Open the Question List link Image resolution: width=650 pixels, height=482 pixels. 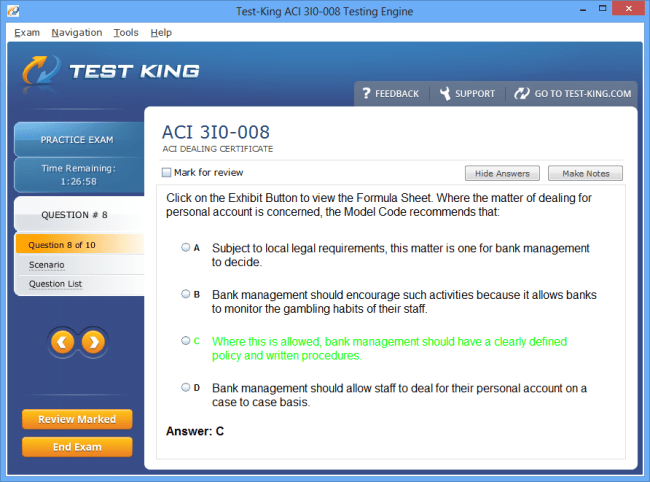pos(55,284)
